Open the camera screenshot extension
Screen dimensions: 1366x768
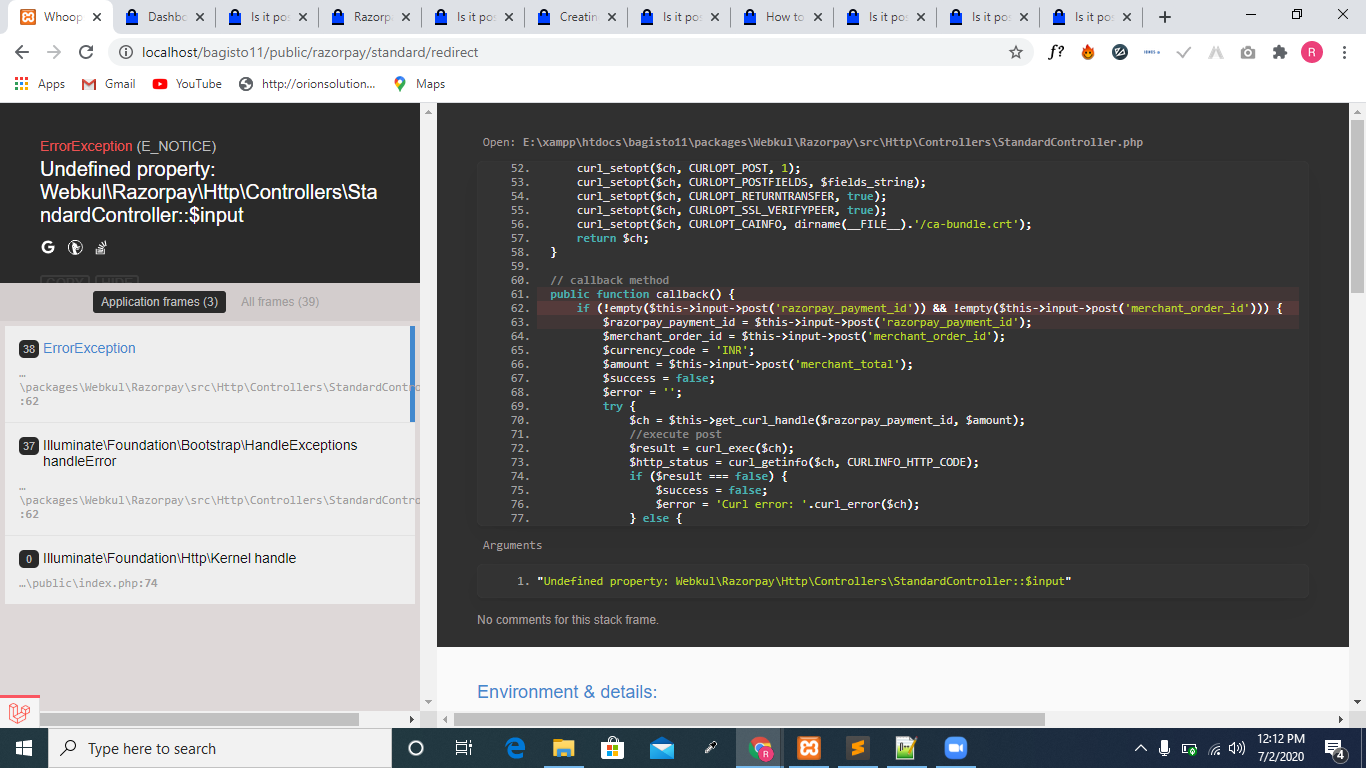[1248, 52]
